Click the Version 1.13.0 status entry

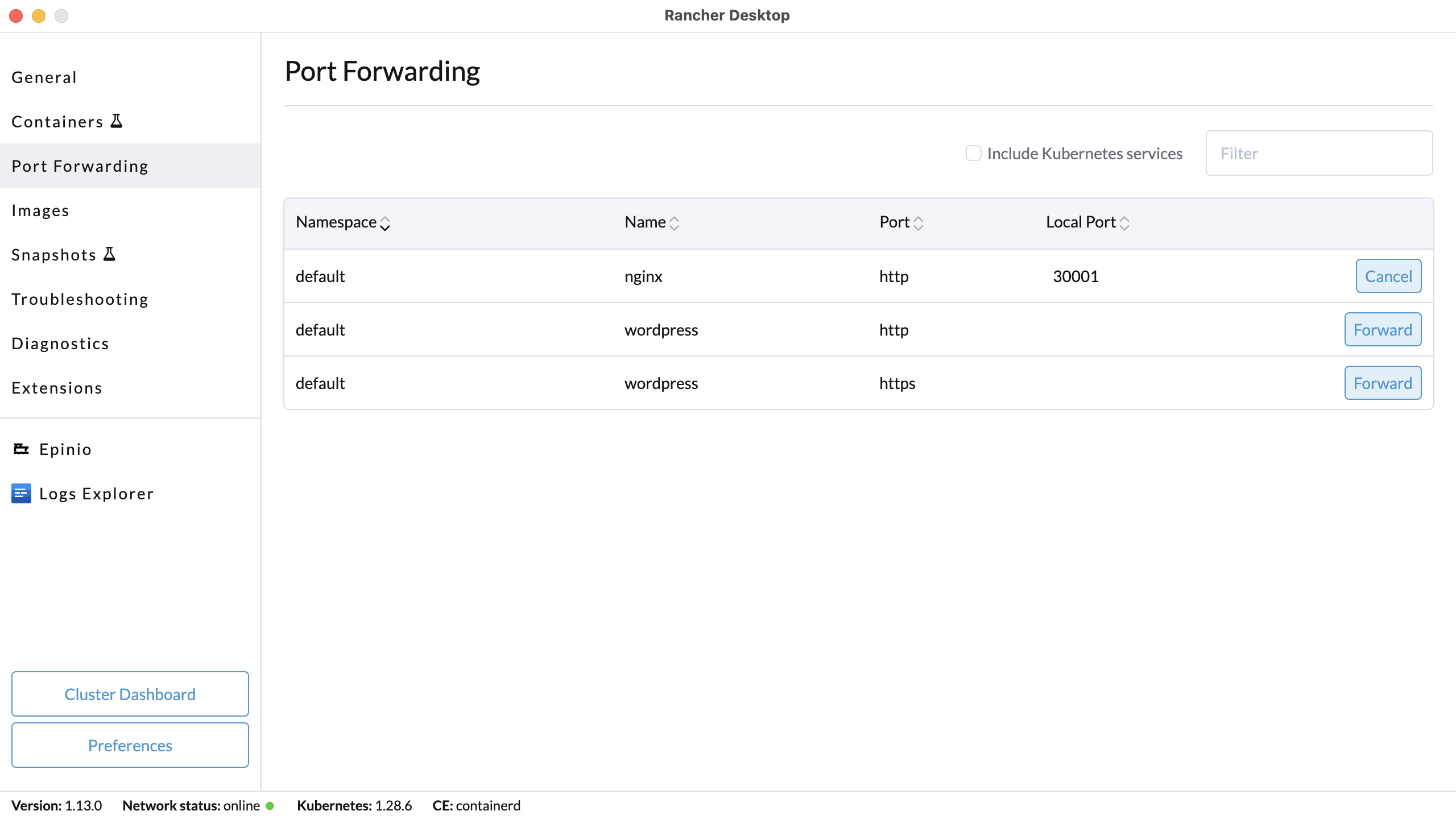point(57,805)
